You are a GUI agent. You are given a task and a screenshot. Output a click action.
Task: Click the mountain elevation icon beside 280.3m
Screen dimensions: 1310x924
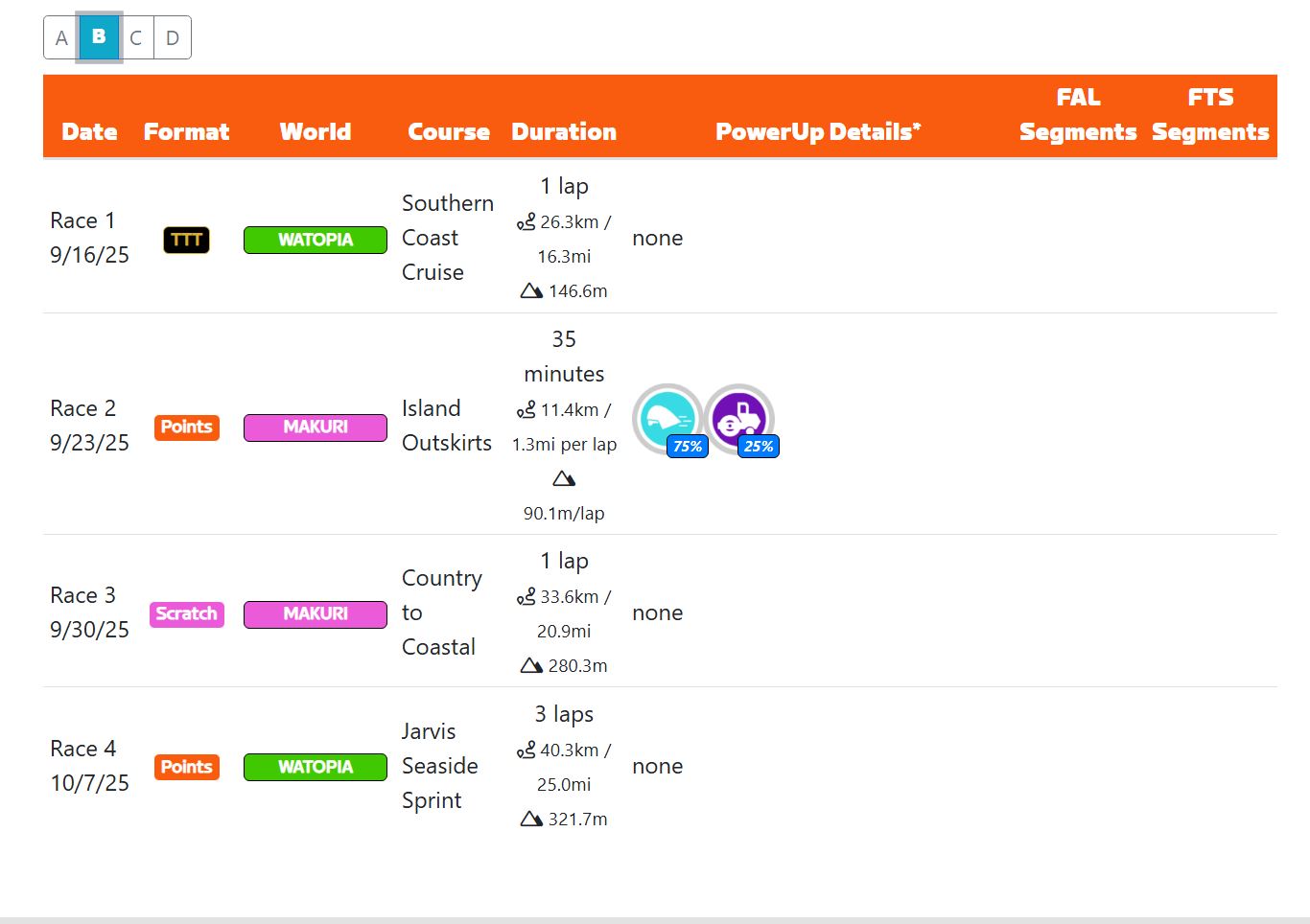(x=531, y=665)
